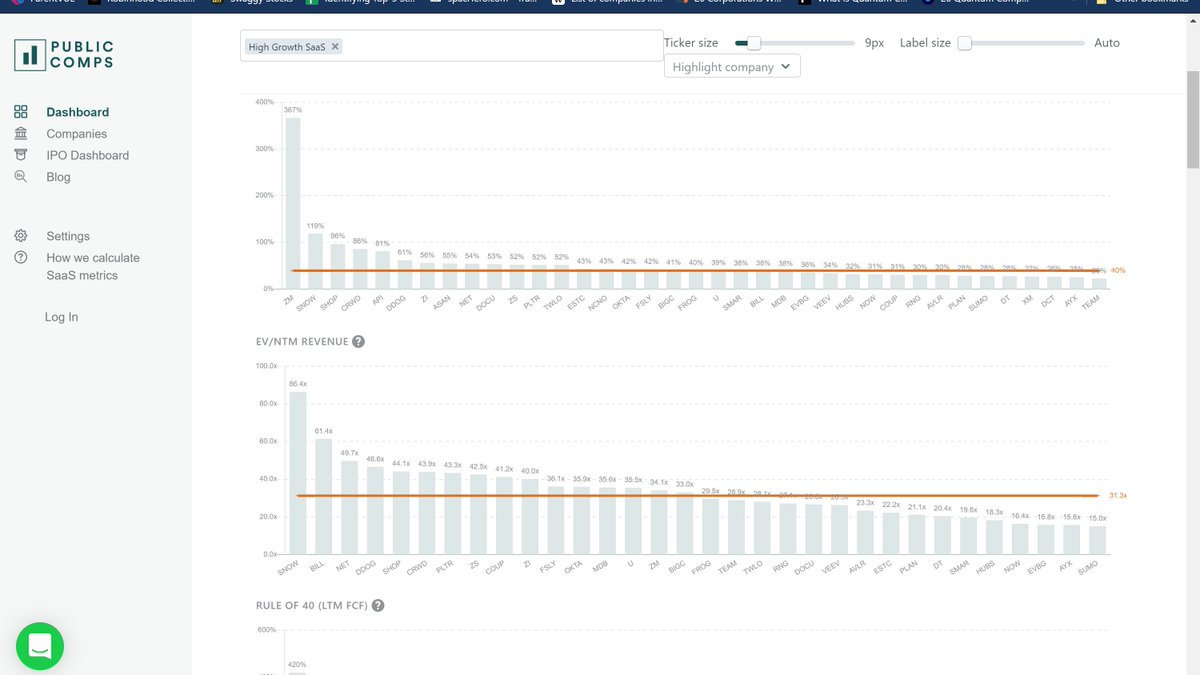Image resolution: width=1200 pixels, height=675 pixels.
Task: Open the Highlight company dropdown
Action: pos(732,67)
